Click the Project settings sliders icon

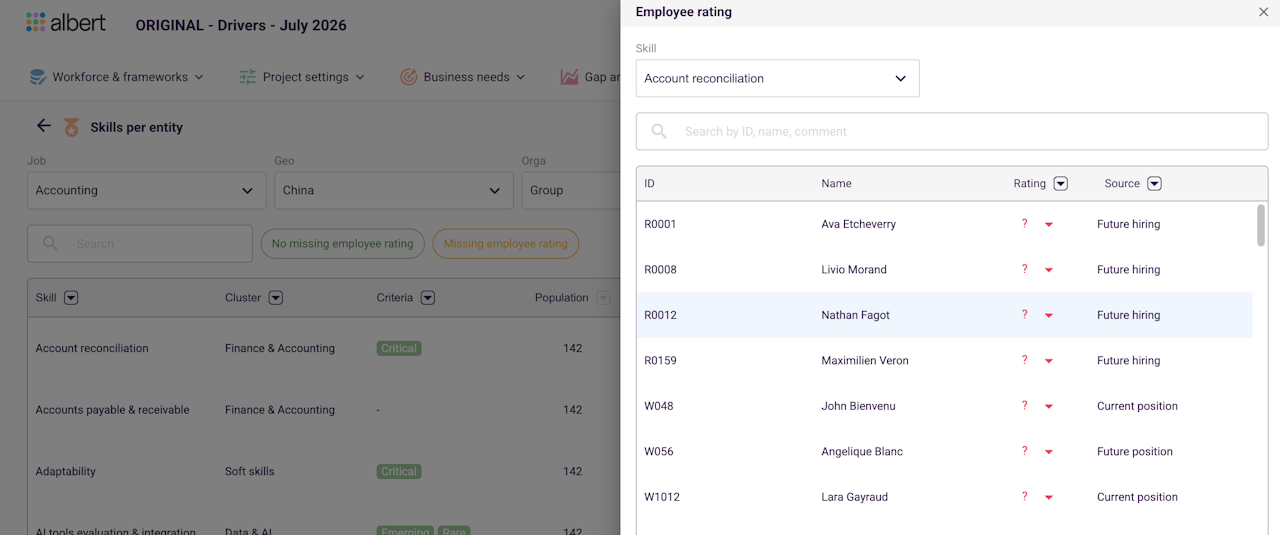248,77
